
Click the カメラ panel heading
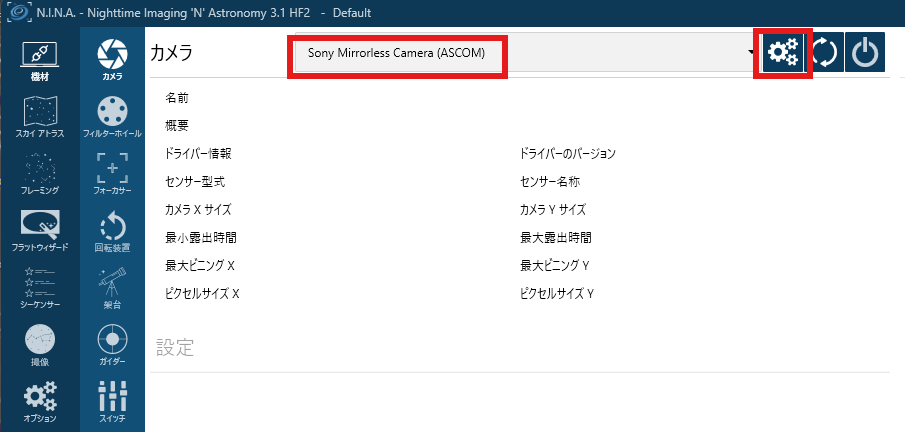[x=171, y=53]
